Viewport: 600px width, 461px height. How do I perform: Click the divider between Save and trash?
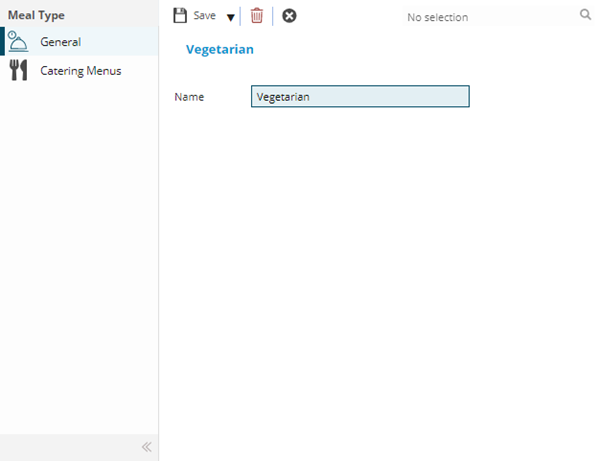241,16
